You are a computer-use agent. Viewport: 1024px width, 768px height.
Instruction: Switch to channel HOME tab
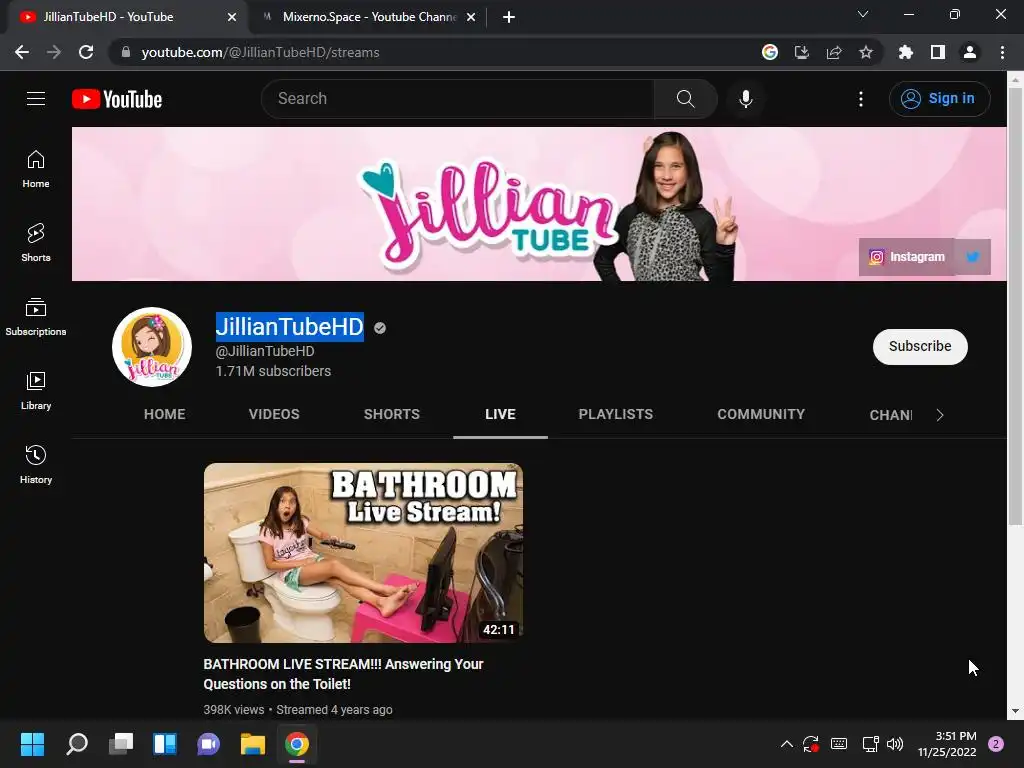[x=165, y=414]
